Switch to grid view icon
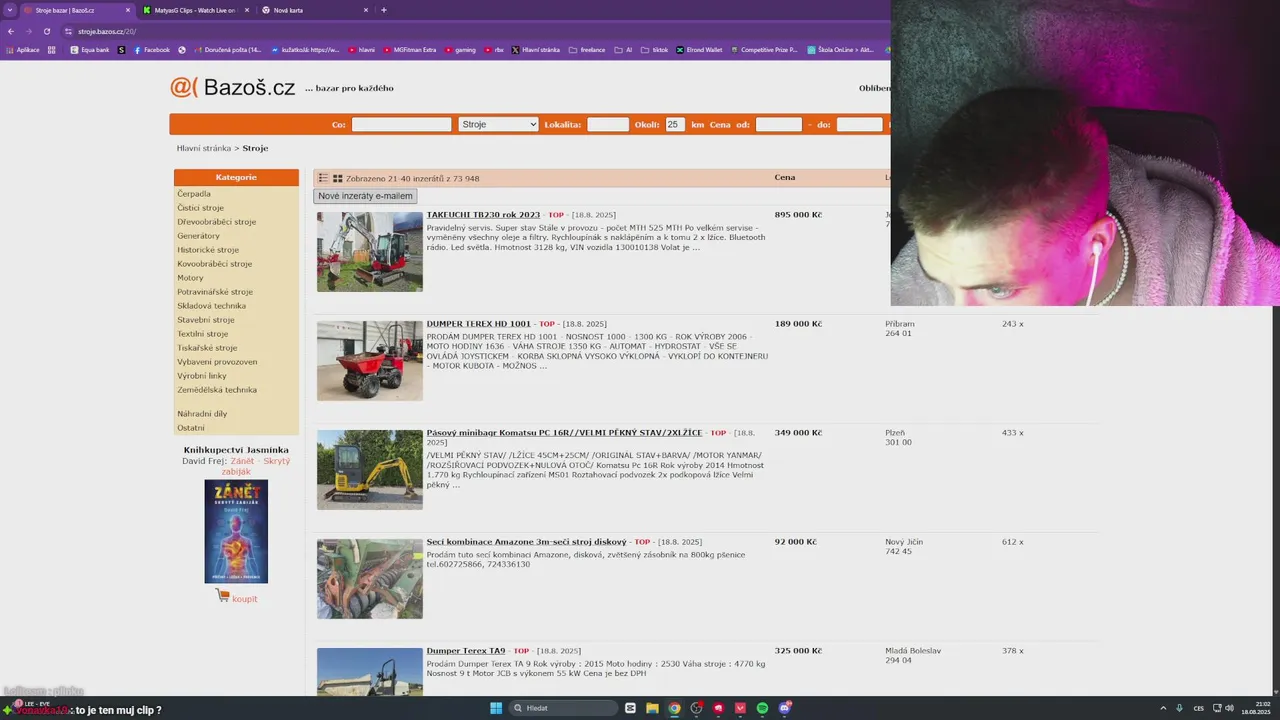Screen dimensions: 1280x720 coord(338,178)
